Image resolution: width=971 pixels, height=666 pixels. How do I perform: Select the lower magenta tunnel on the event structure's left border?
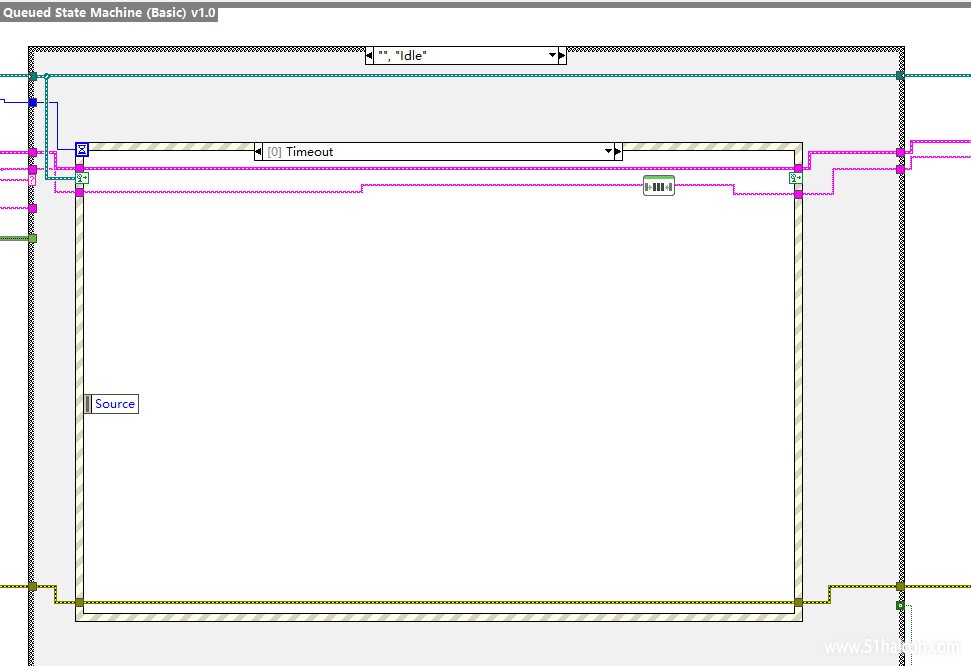click(79, 193)
